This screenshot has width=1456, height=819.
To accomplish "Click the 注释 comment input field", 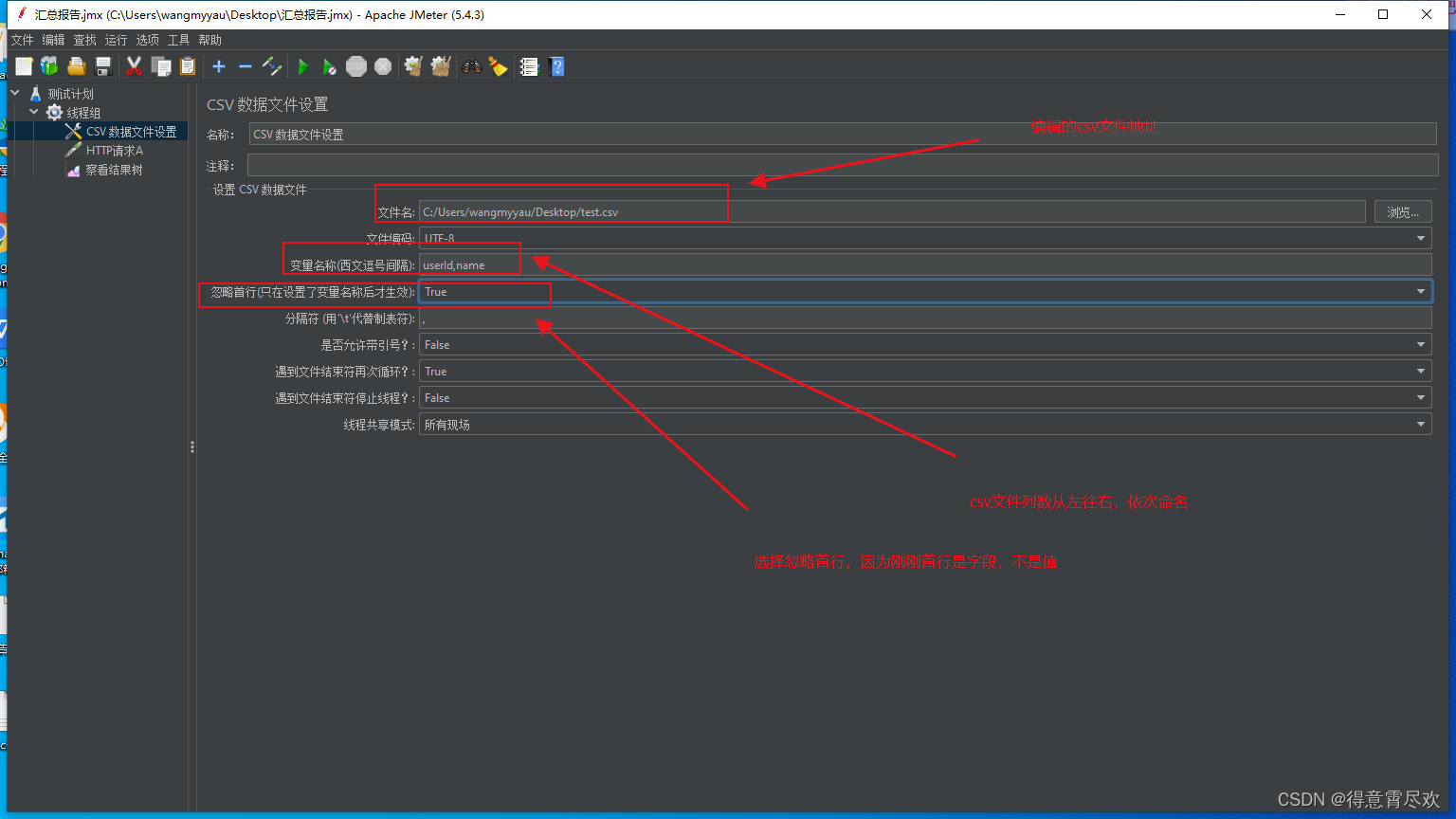I will point(843,165).
